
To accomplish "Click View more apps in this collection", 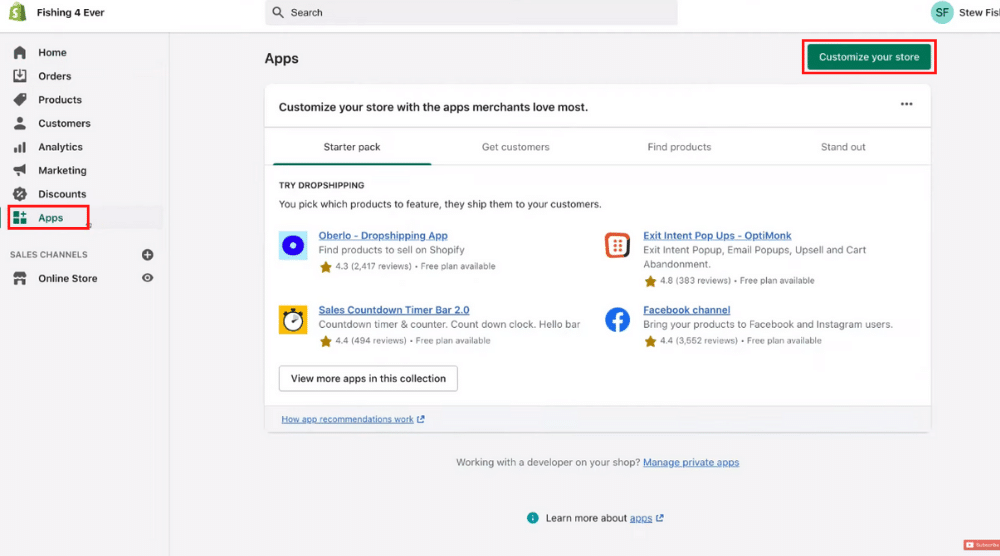I will (x=368, y=378).
